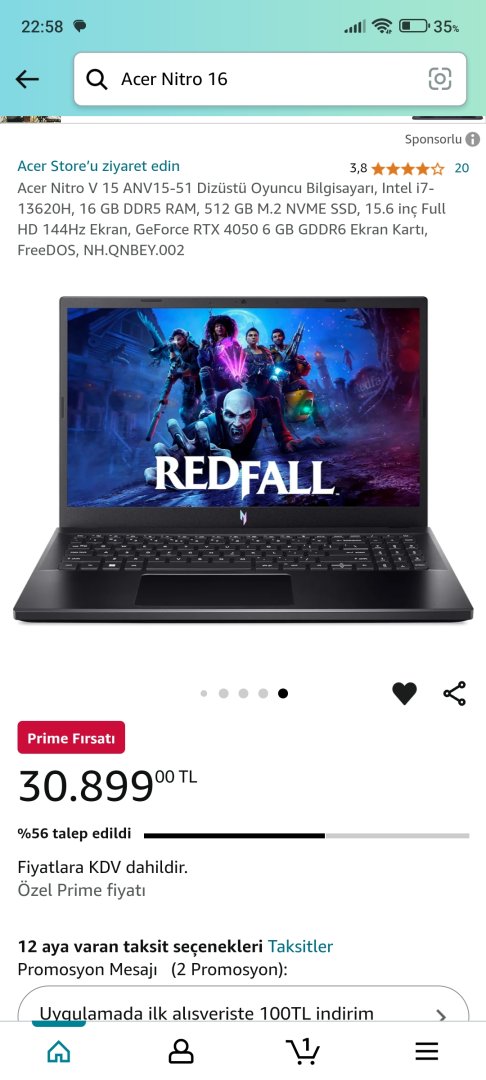Select the first image carousel dot
The width and height of the screenshot is (486, 1080).
(x=204, y=694)
